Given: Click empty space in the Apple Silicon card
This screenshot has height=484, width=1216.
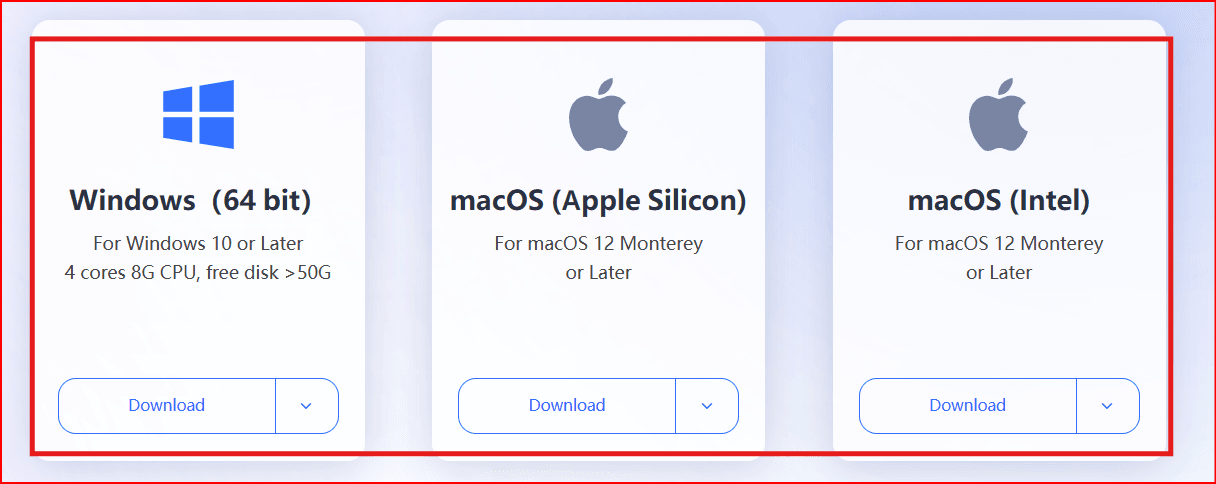Looking at the screenshot, I should click(x=598, y=330).
